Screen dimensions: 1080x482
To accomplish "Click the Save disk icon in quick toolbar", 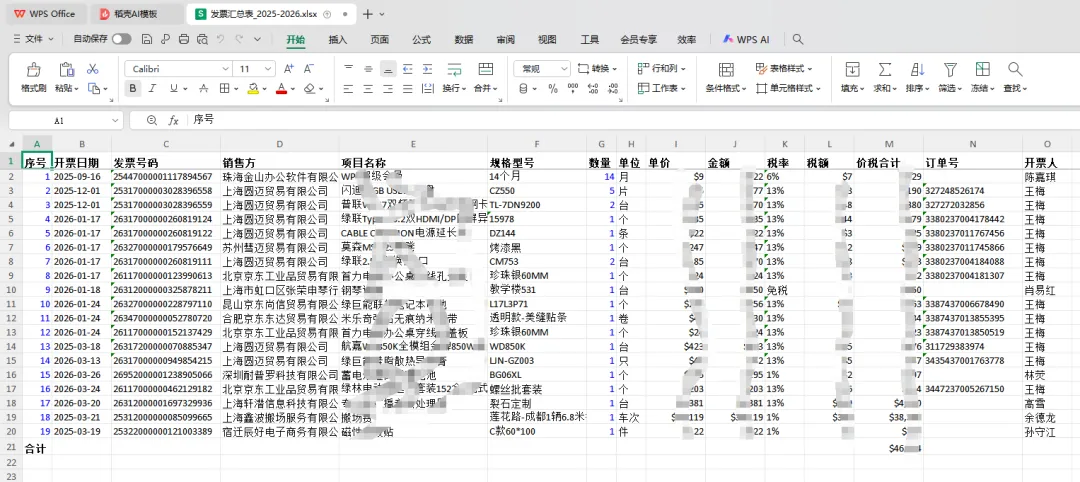I will [146, 39].
